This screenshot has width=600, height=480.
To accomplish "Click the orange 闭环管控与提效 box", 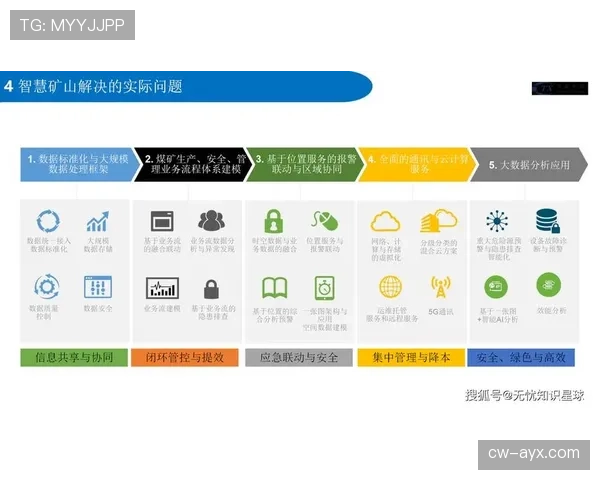I will coord(185,358).
